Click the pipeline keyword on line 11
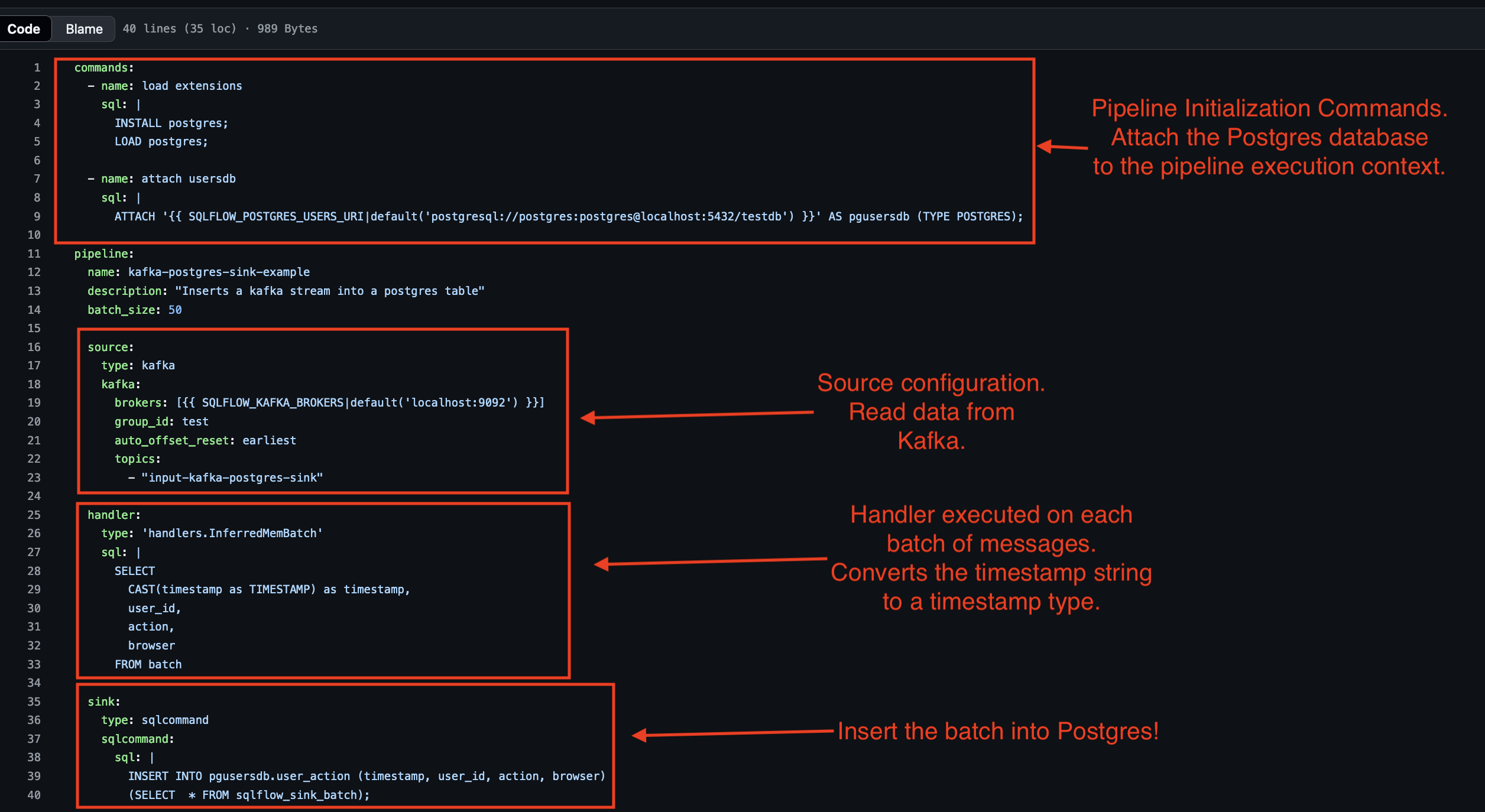 tap(102, 254)
